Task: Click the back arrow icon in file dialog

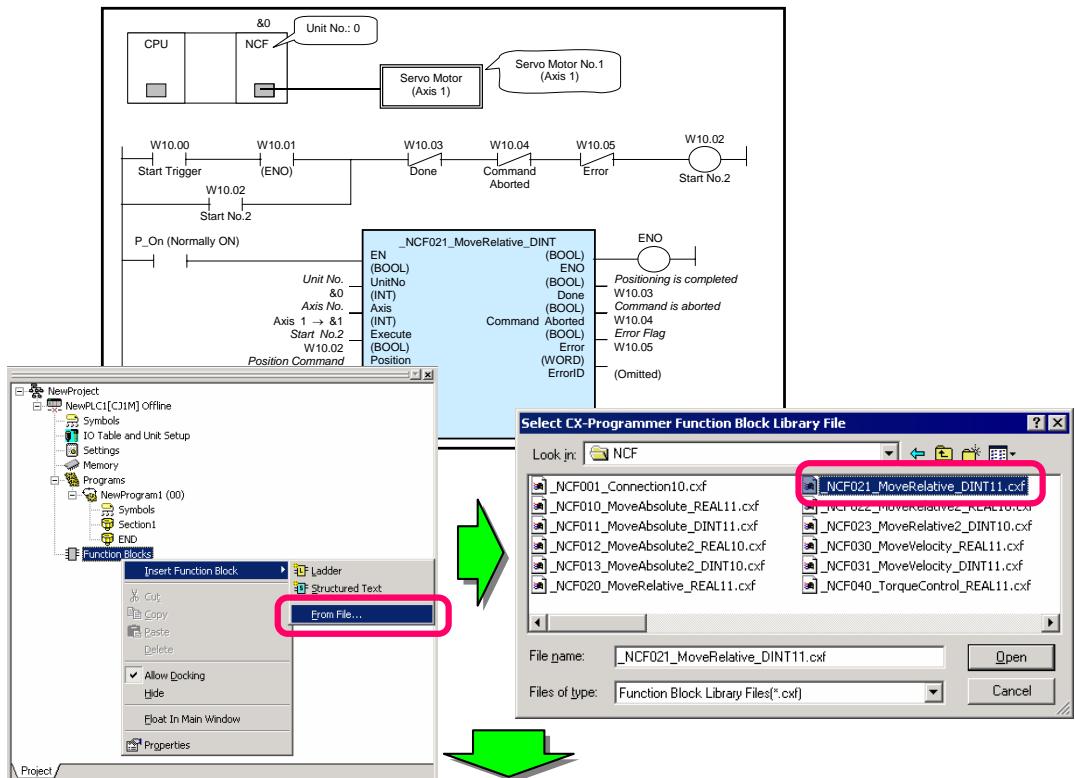Action: [917, 453]
